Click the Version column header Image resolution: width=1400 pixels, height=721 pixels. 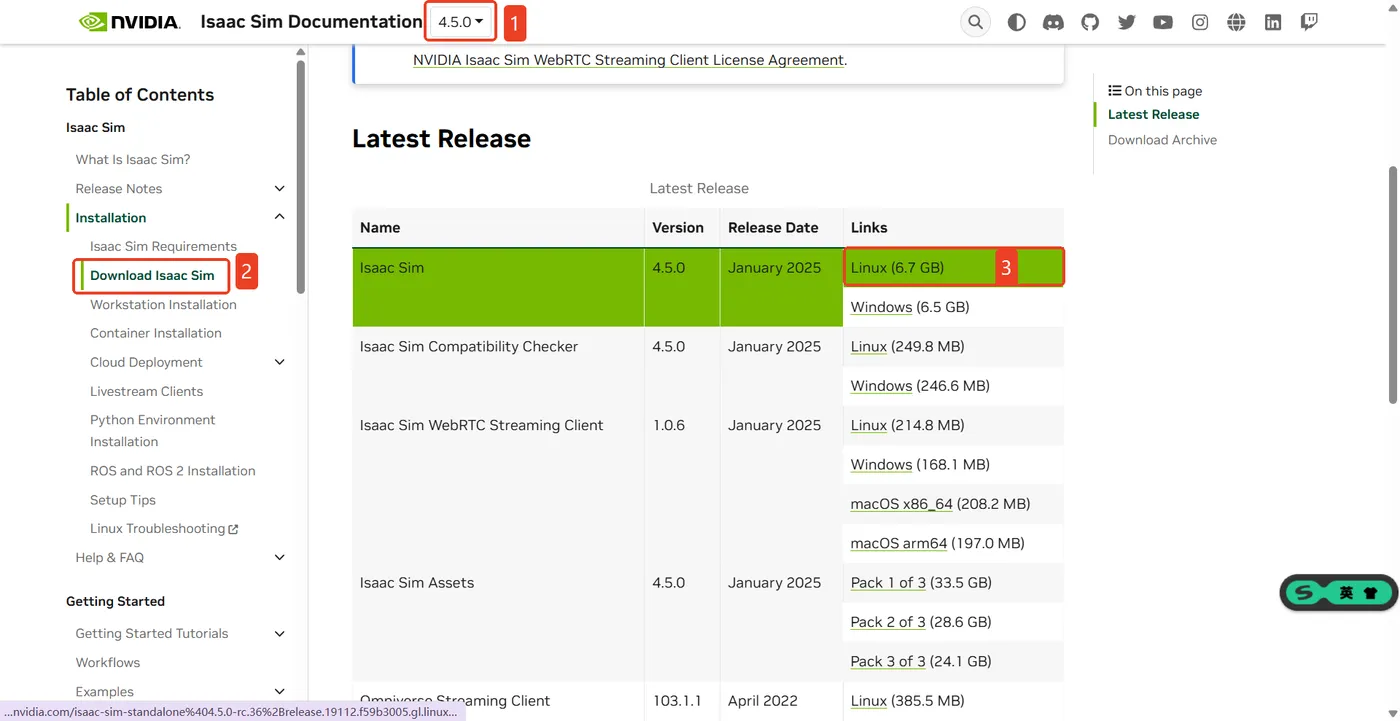click(x=678, y=227)
